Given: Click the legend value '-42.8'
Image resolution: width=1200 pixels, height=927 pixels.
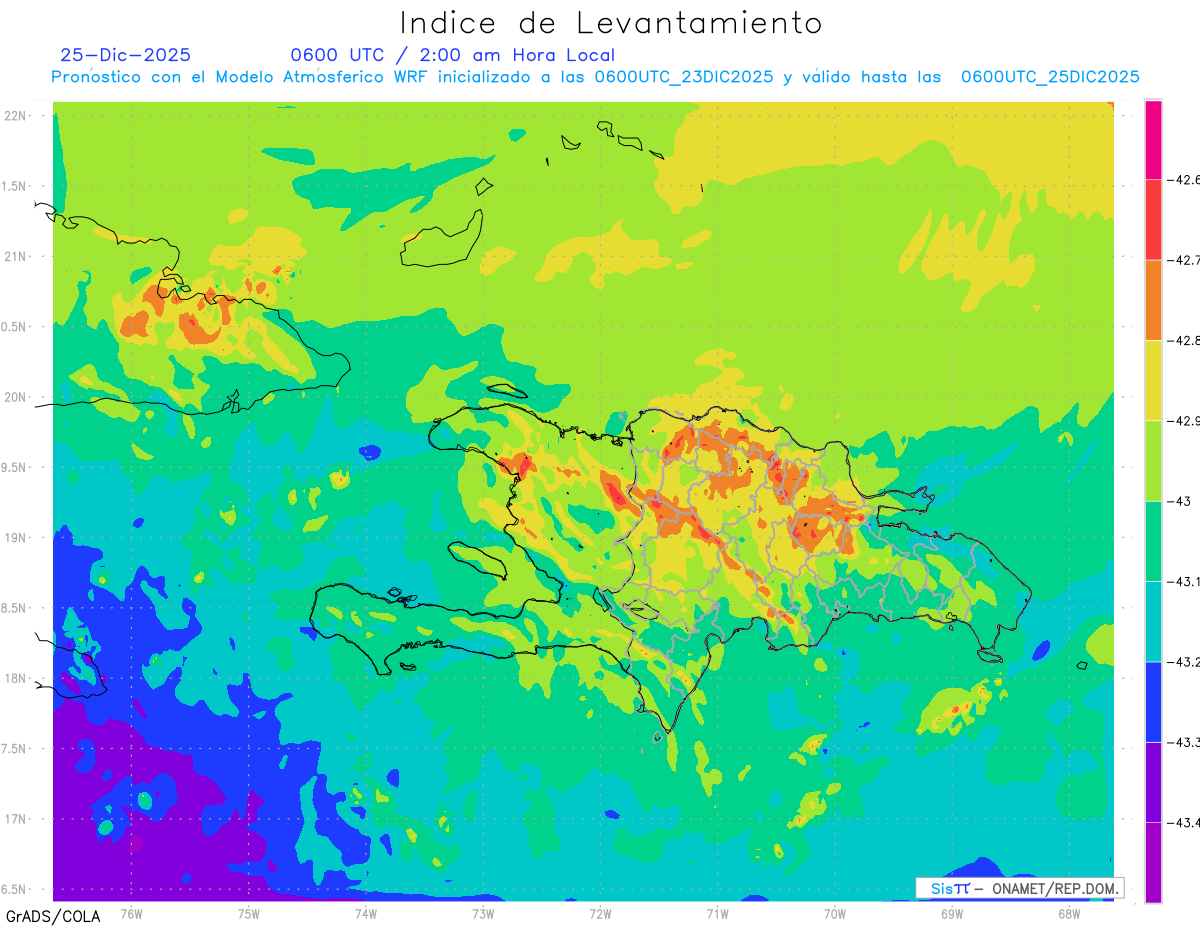Looking at the screenshot, I should 1184,341.
